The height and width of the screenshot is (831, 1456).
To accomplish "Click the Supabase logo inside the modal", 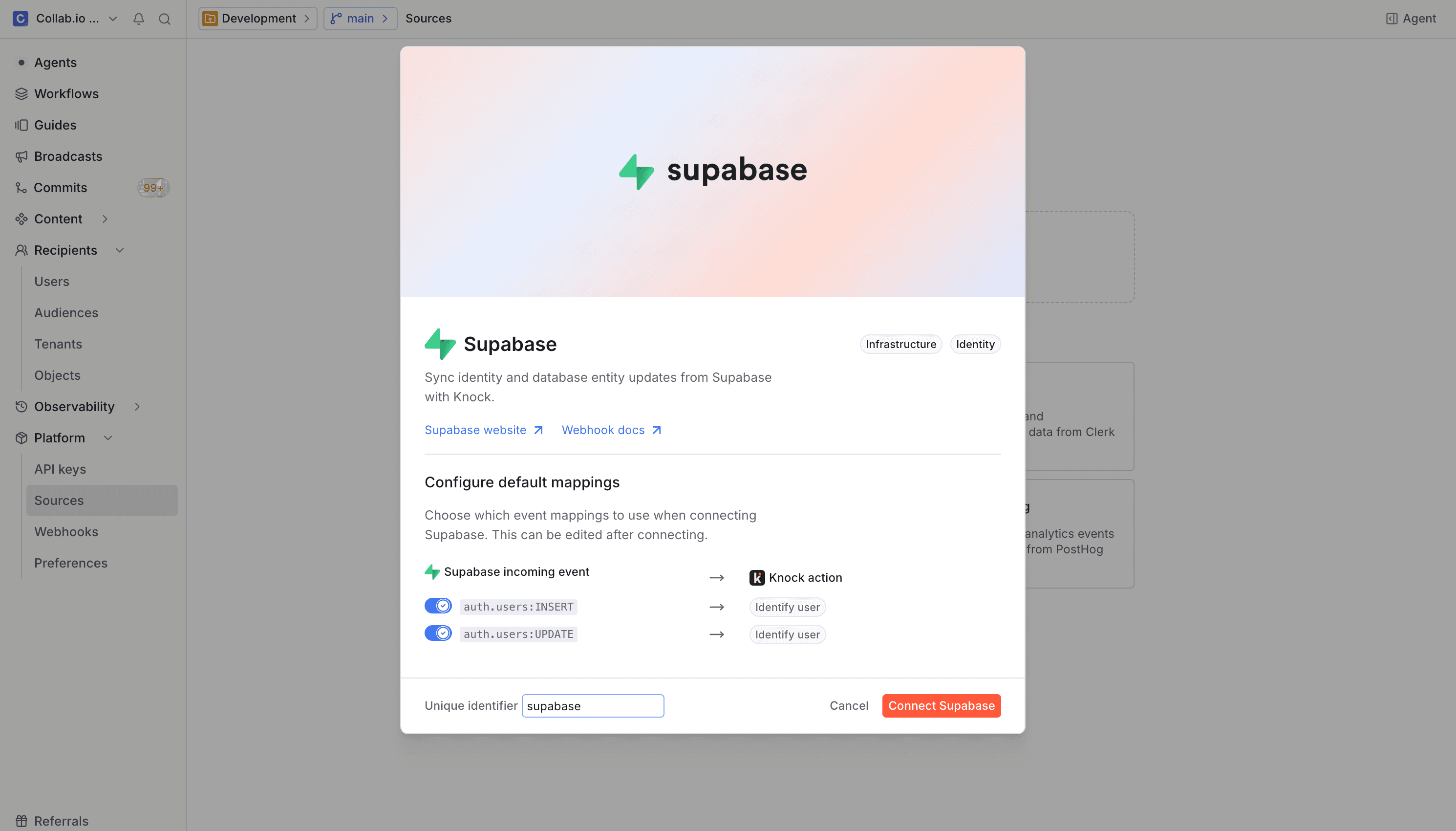I will tap(439, 344).
